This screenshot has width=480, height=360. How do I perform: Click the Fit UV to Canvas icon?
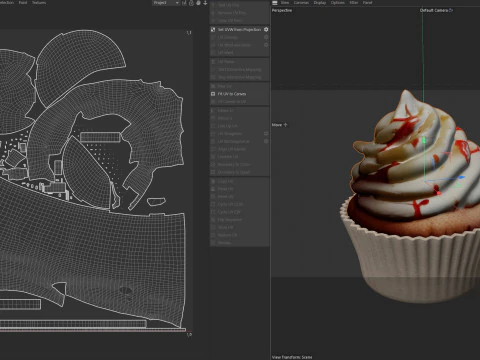click(213, 94)
